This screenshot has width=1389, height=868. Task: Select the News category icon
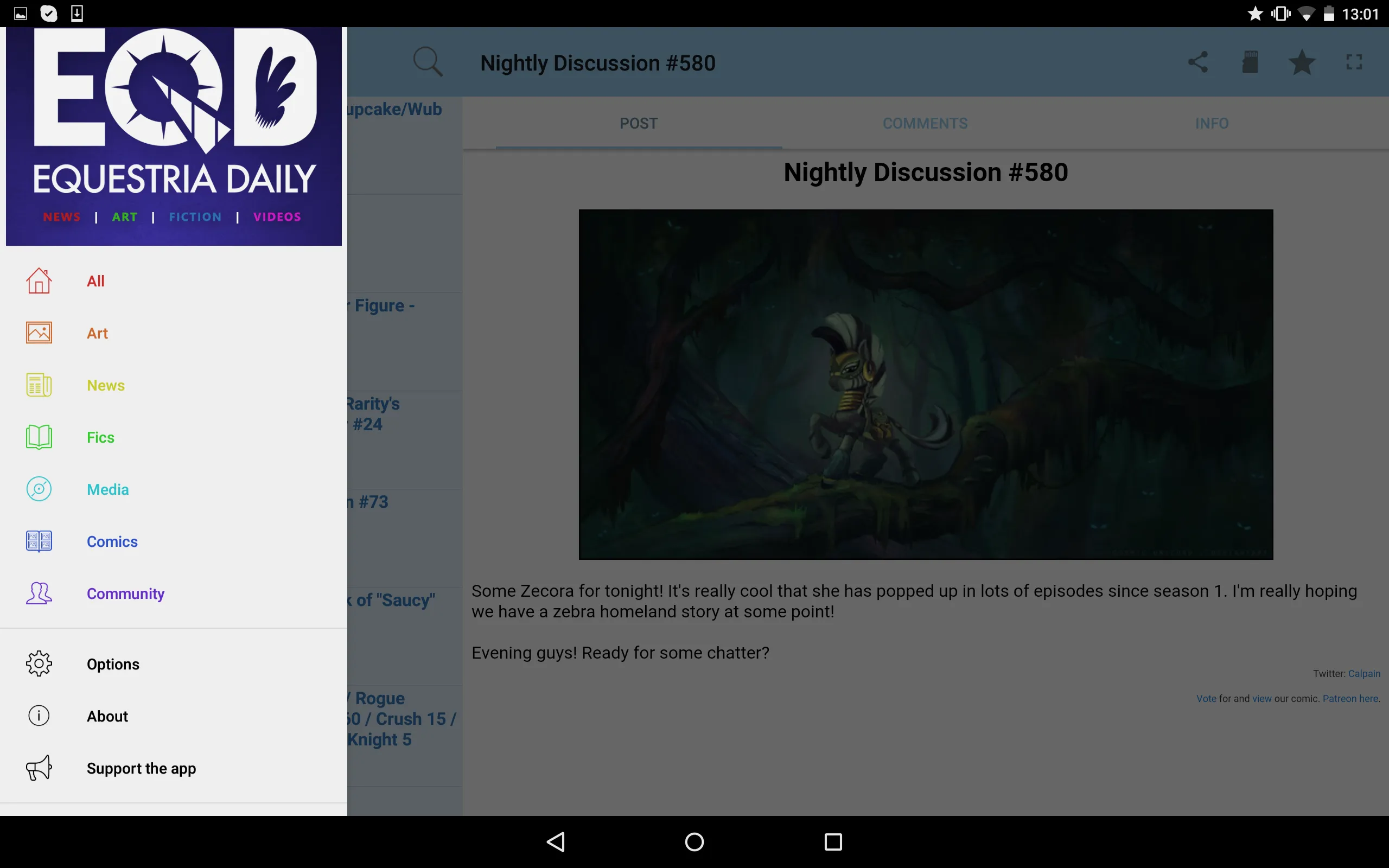pos(38,385)
